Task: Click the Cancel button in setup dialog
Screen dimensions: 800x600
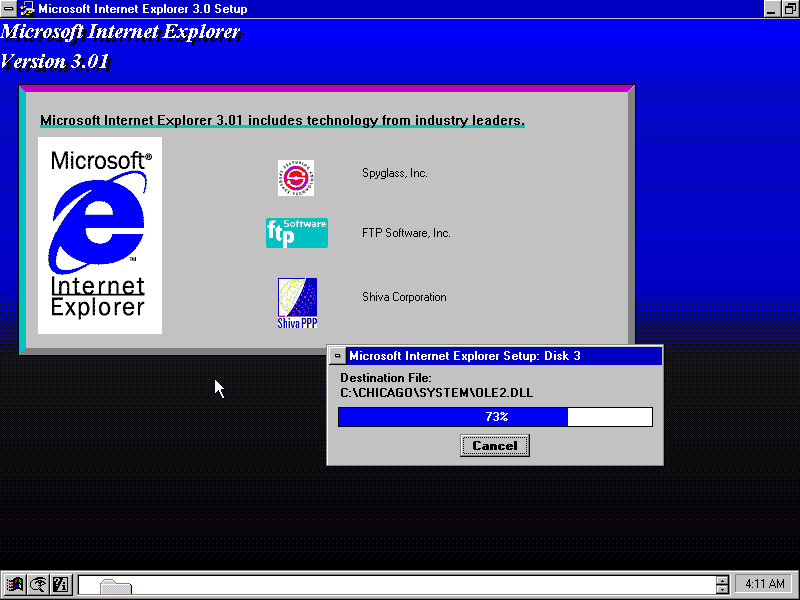Action: 494,445
